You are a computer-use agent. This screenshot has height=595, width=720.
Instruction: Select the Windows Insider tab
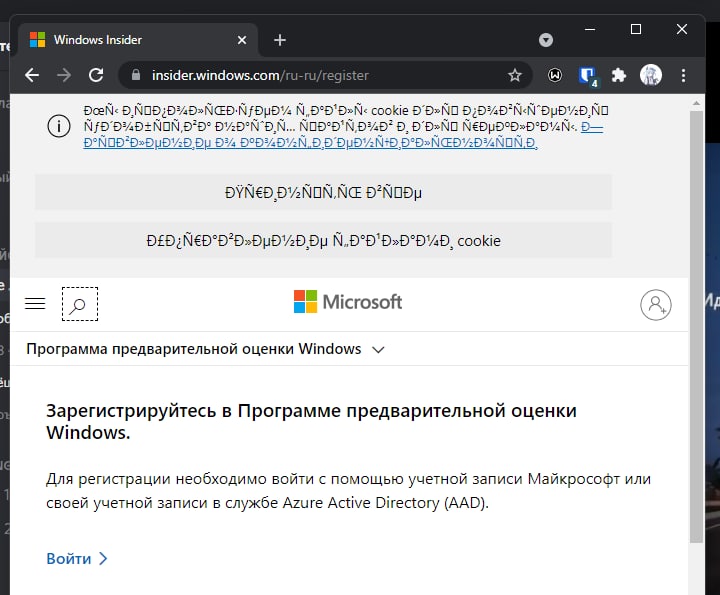coord(138,40)
